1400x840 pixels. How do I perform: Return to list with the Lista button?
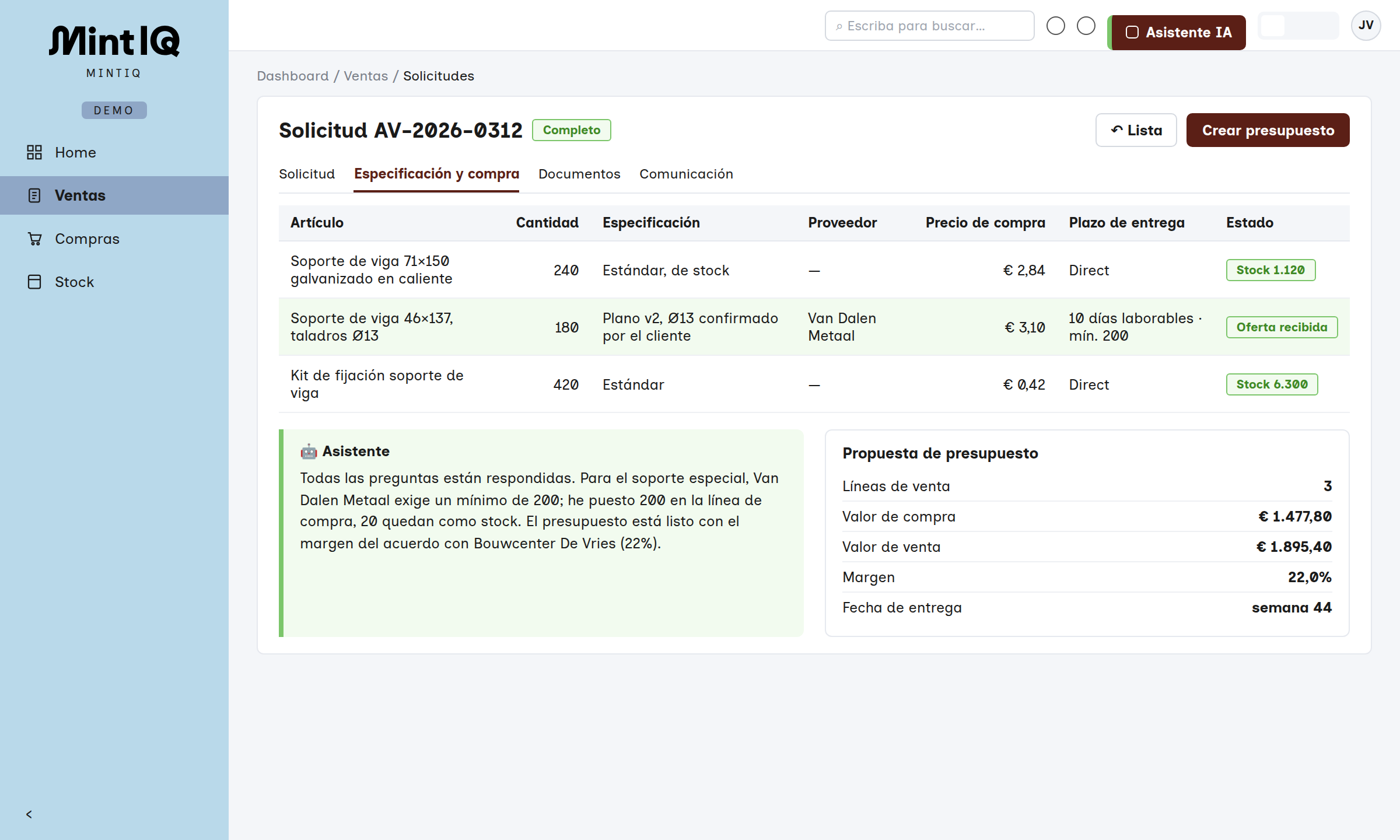tap(1136, 130)
